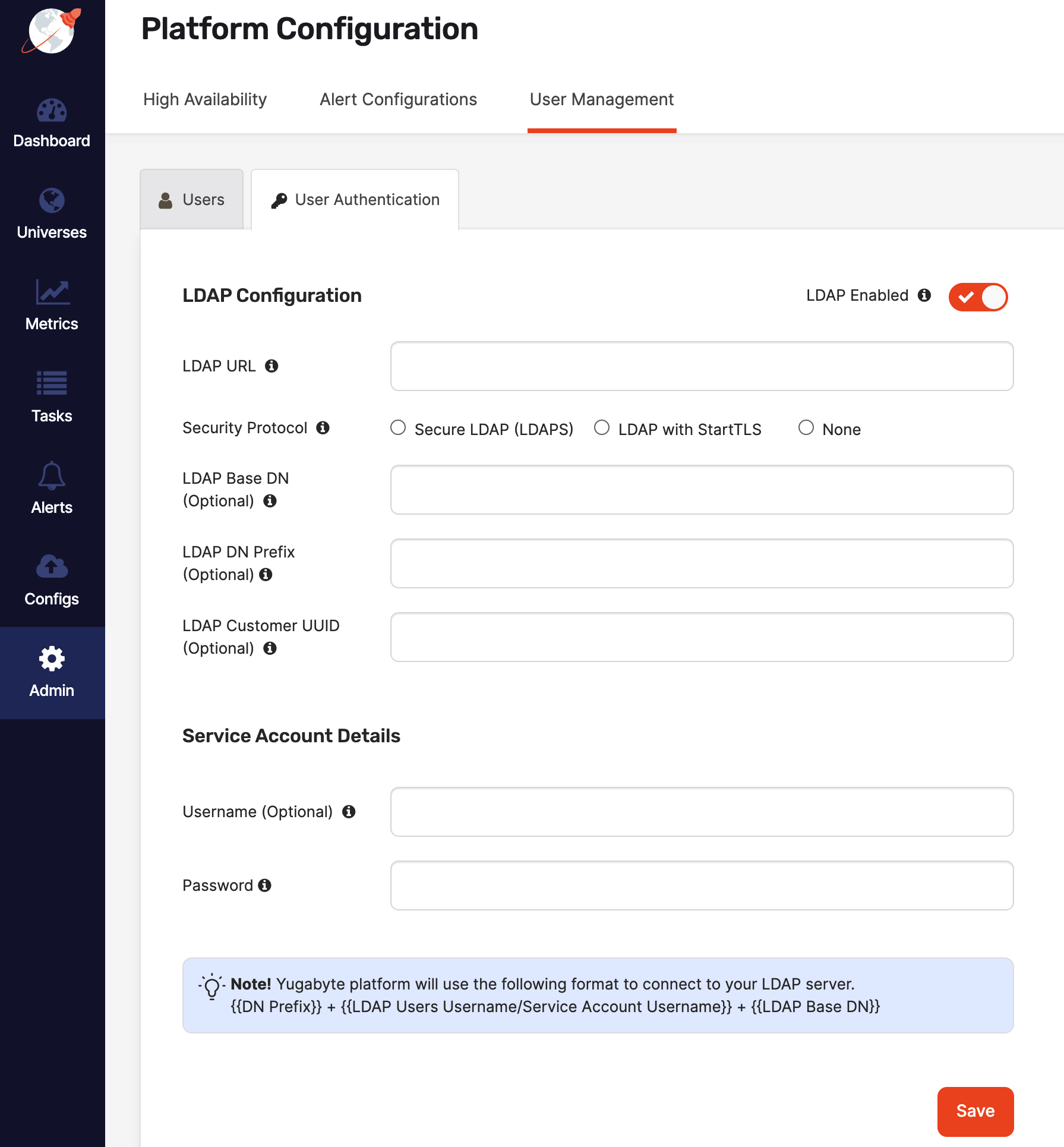Click the lightbulb Note icon

pyautogui.click(x=211, y=987)
